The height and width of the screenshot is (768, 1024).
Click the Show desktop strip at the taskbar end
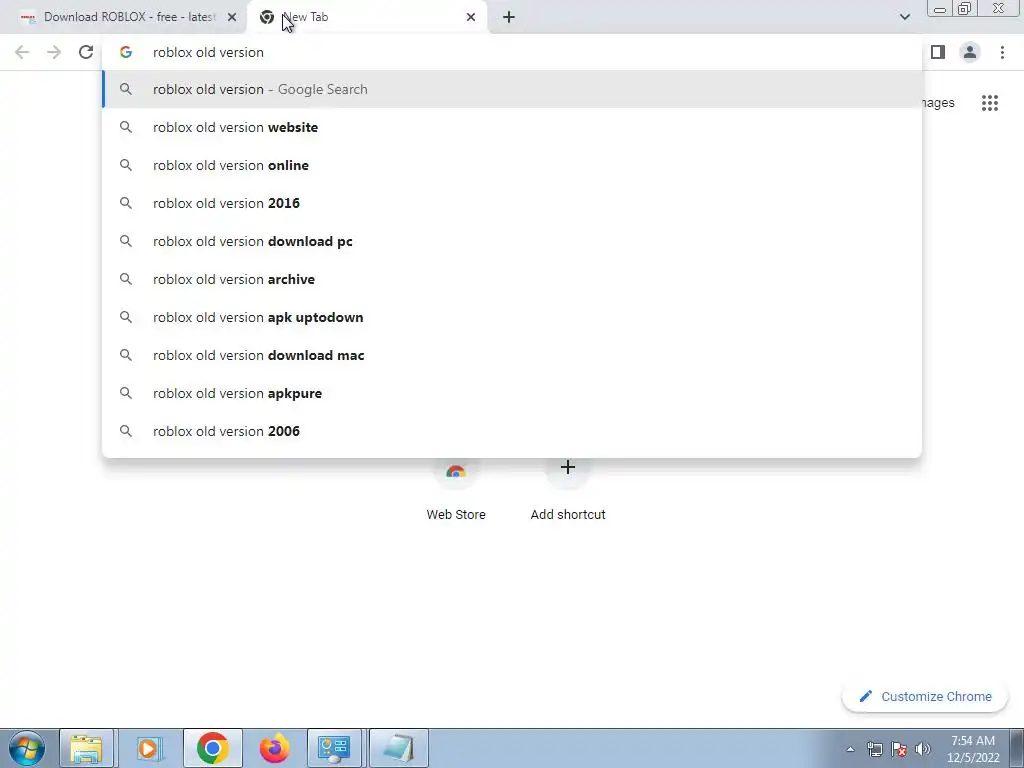1017,748
